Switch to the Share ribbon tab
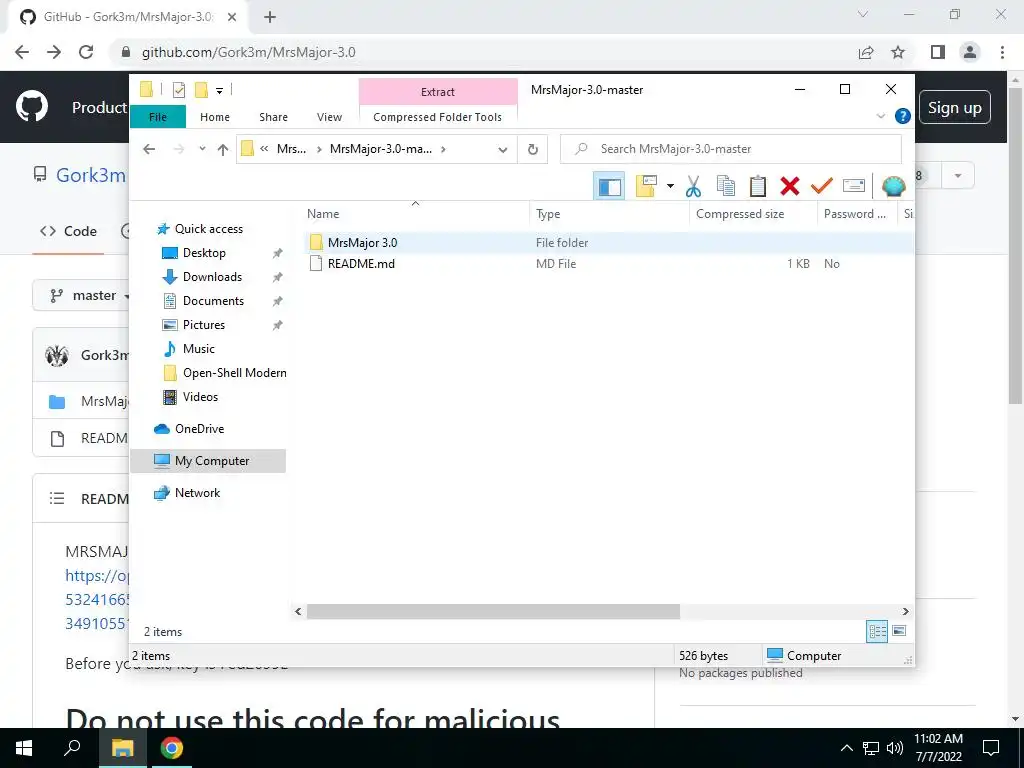Viewport: 1024px width, 768px height. pos(273,117)
